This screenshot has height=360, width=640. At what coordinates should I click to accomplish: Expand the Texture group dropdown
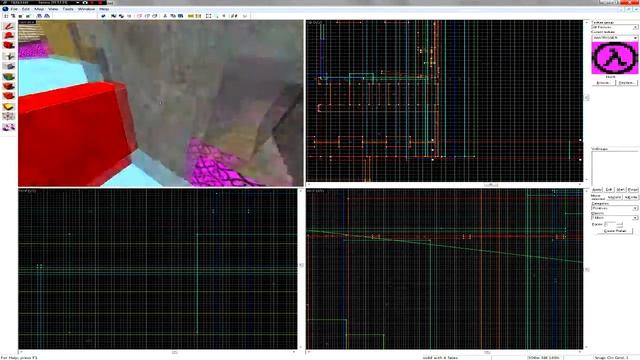coord(635,27)
